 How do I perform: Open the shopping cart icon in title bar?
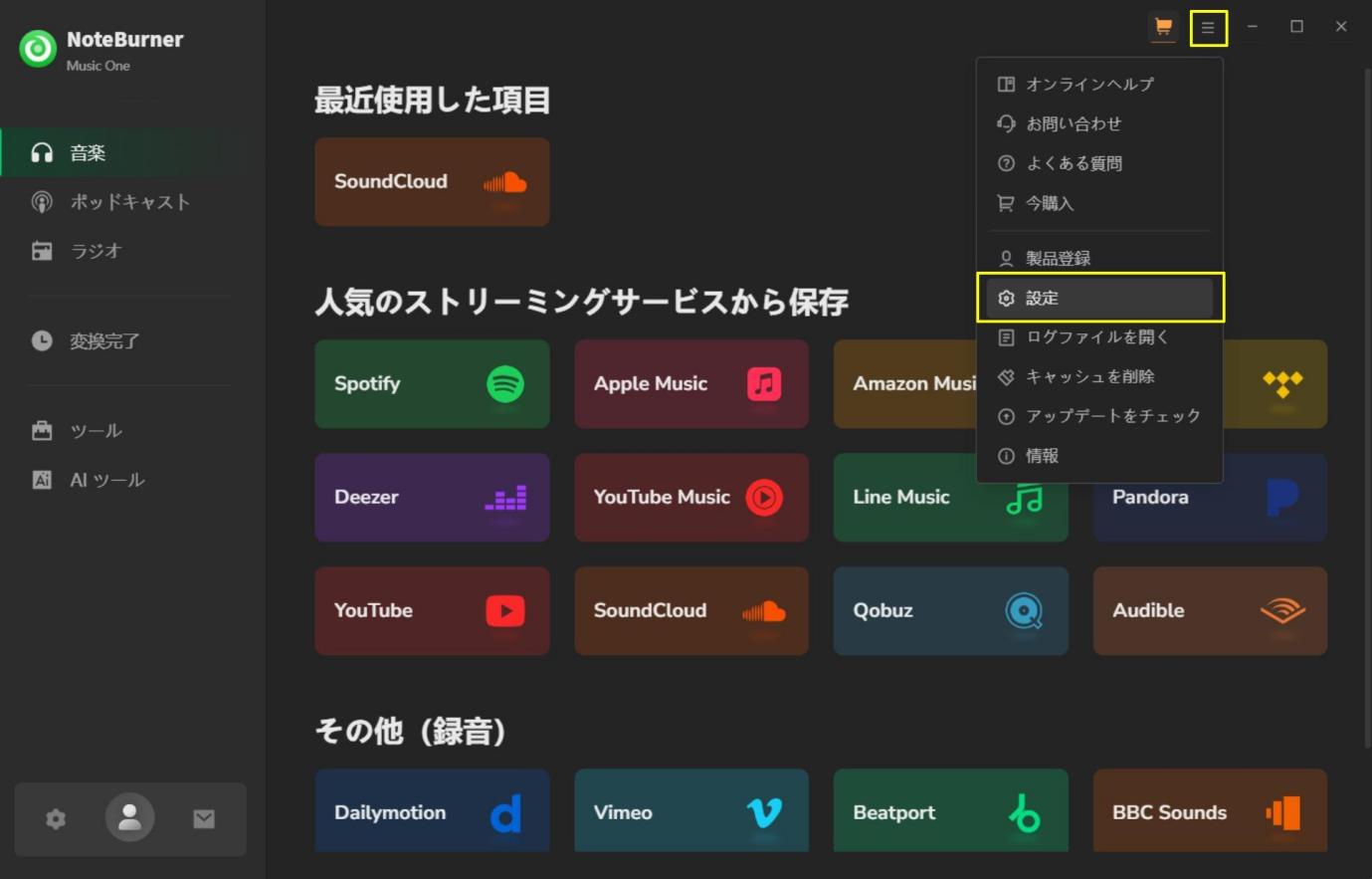click(1162, 27)
